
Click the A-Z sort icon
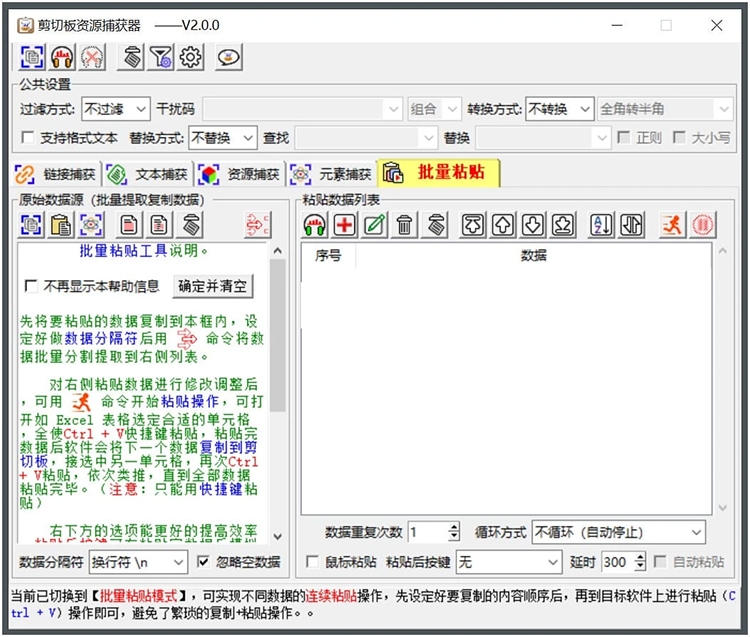pyautogui.click(x=601, y=225)
